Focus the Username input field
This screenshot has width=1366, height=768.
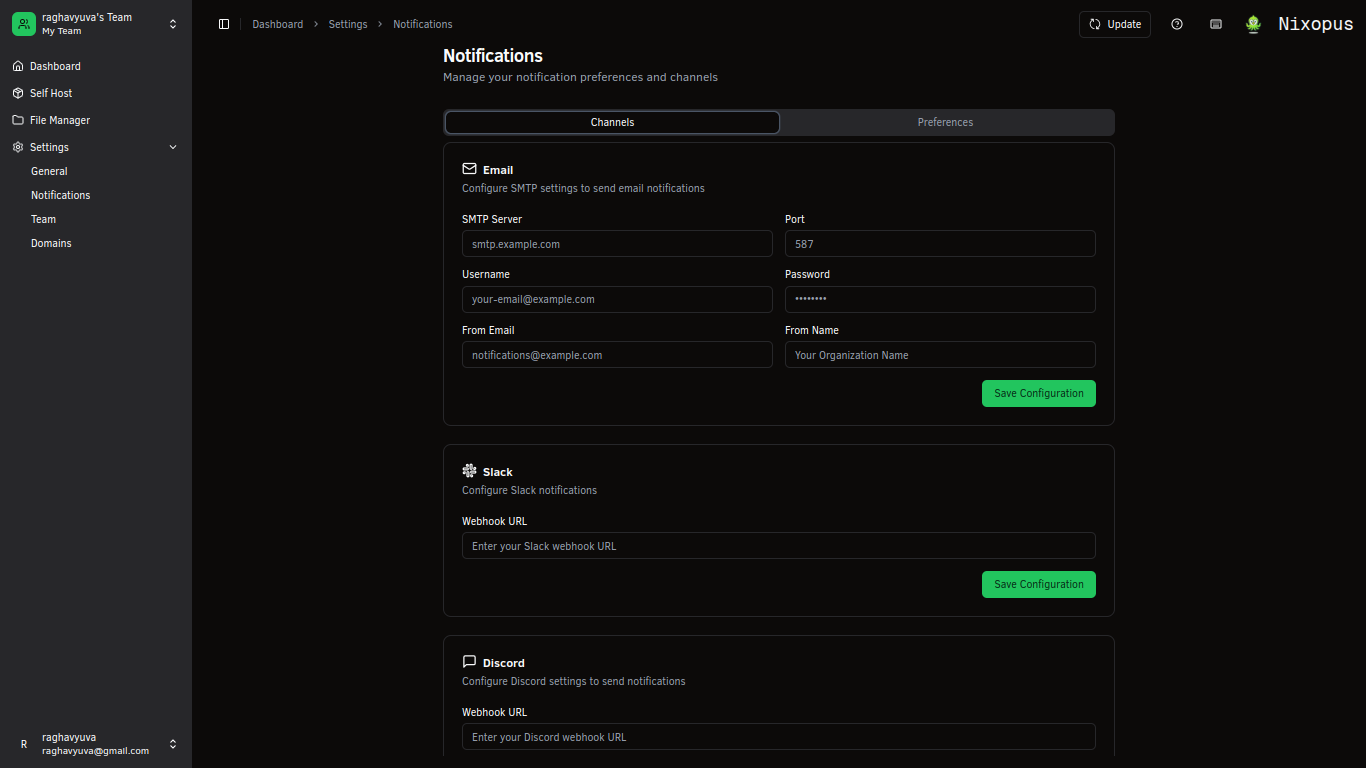(617, 299)
